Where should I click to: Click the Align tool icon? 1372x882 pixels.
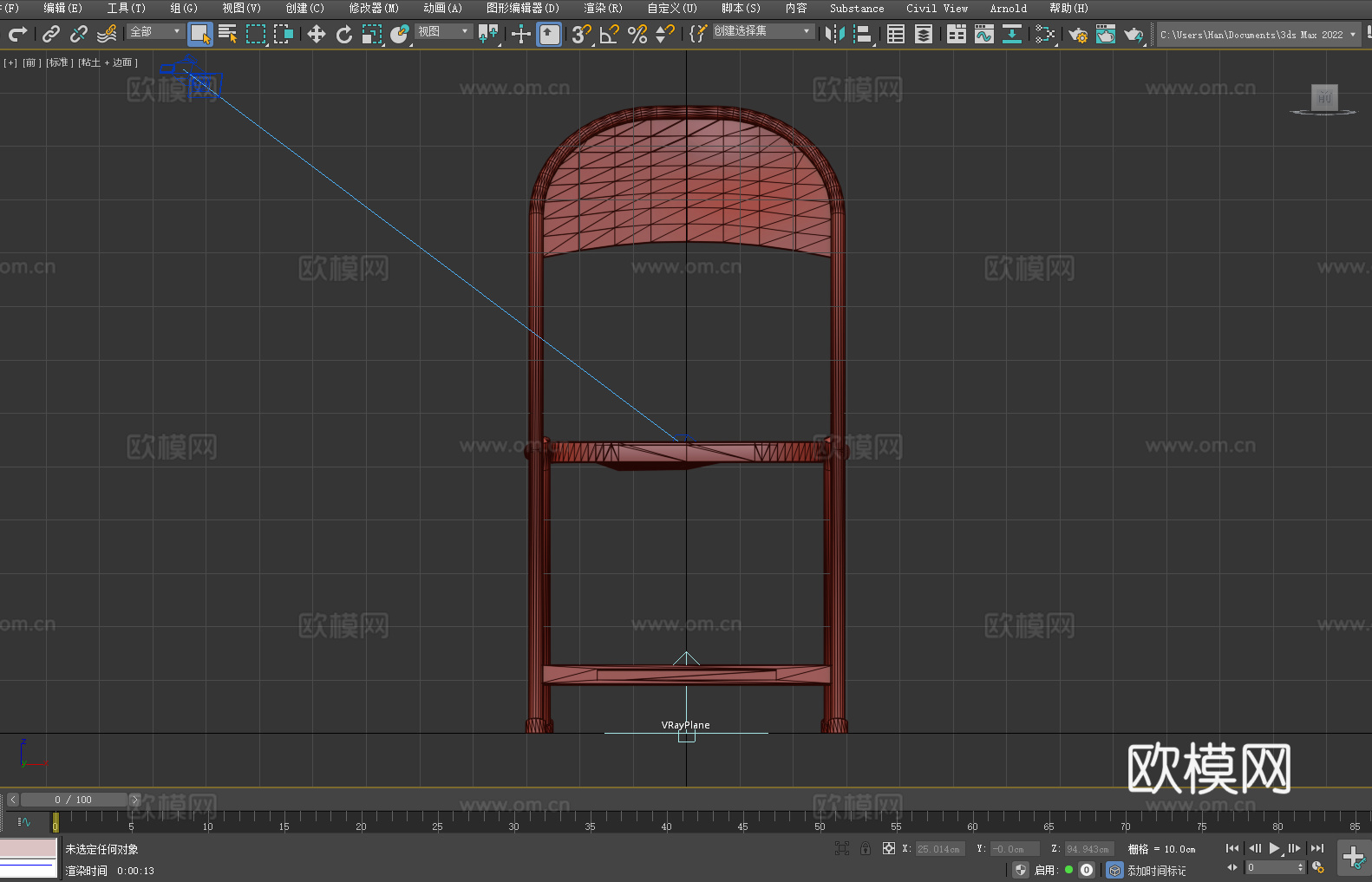click(x=863, y=34)
